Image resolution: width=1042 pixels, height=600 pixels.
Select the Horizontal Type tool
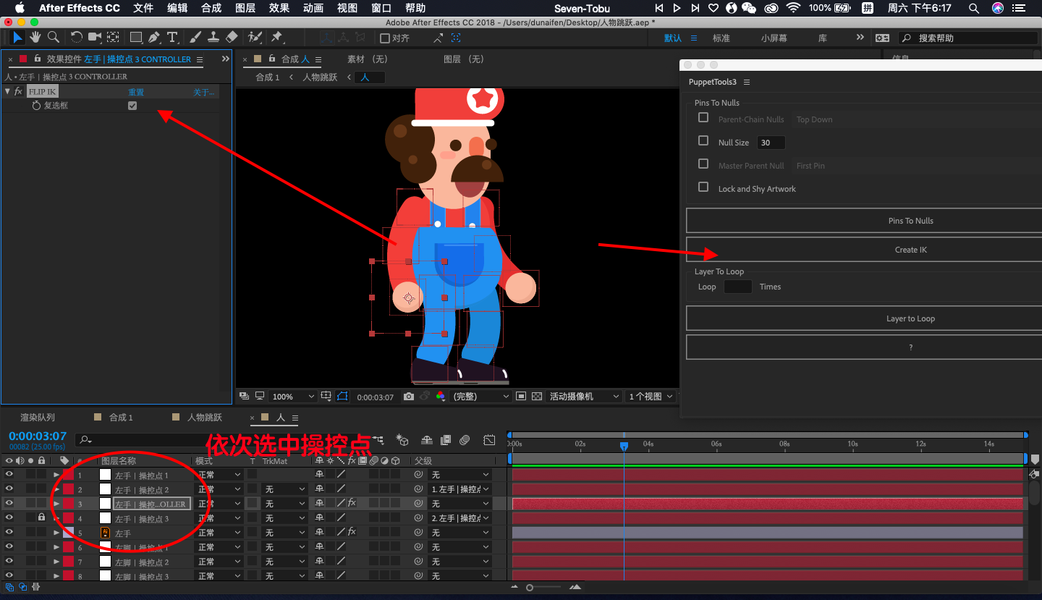[172, 38]
